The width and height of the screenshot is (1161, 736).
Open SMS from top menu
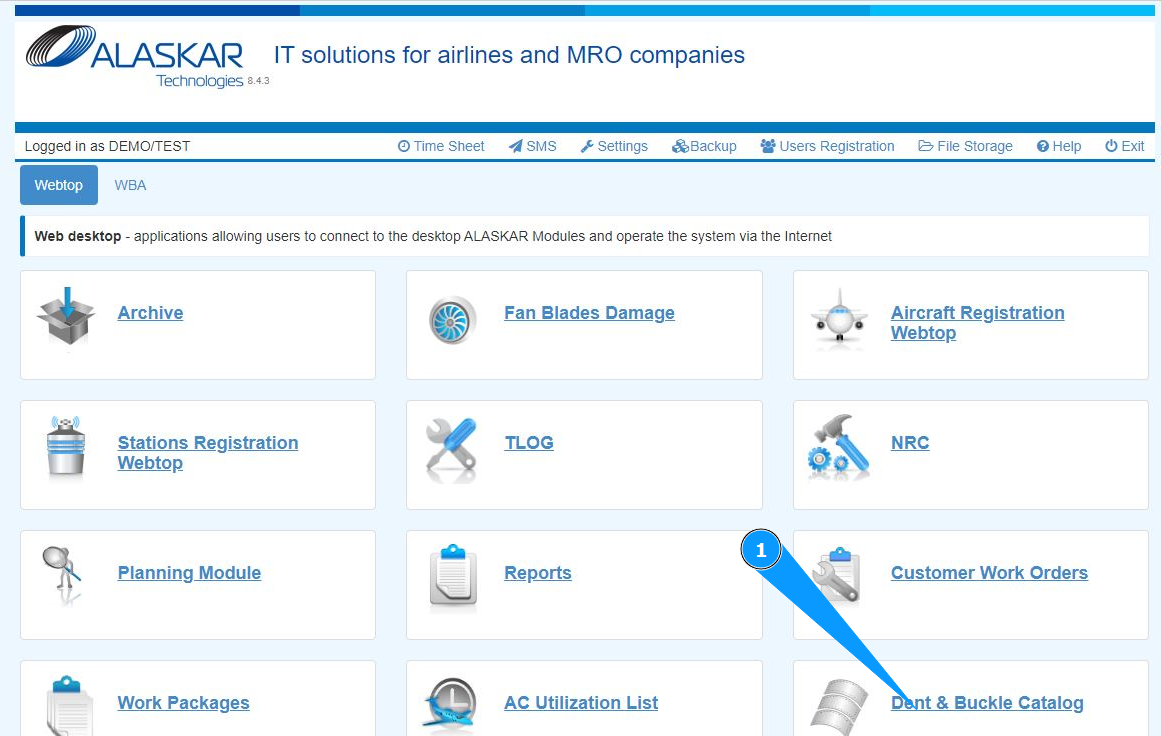coord(532,146)
